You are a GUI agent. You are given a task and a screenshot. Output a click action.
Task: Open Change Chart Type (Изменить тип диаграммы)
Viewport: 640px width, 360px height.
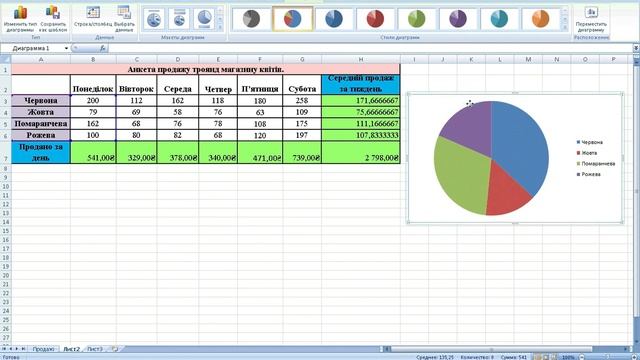(20, 18)
